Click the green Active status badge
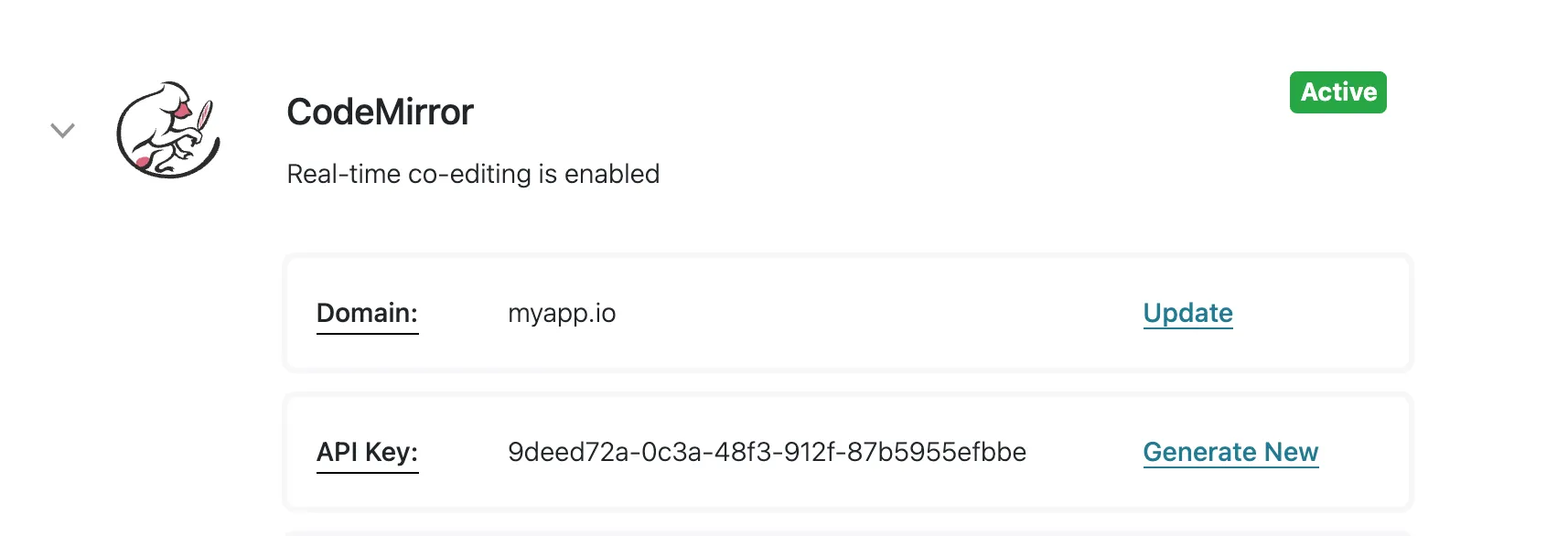The height and width of the screenshot is (536, 1568). coord(1337,92)
